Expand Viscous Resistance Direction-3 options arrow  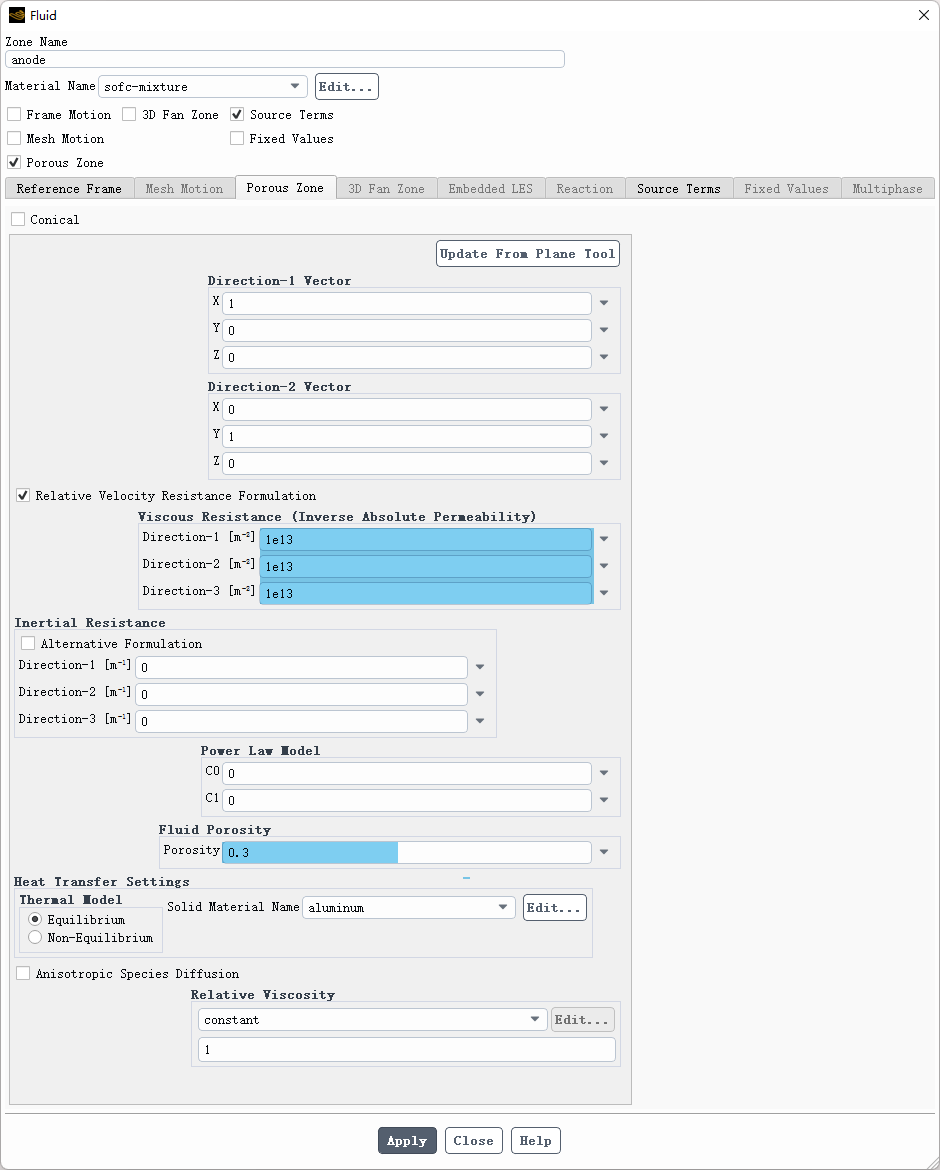(604, 592)
